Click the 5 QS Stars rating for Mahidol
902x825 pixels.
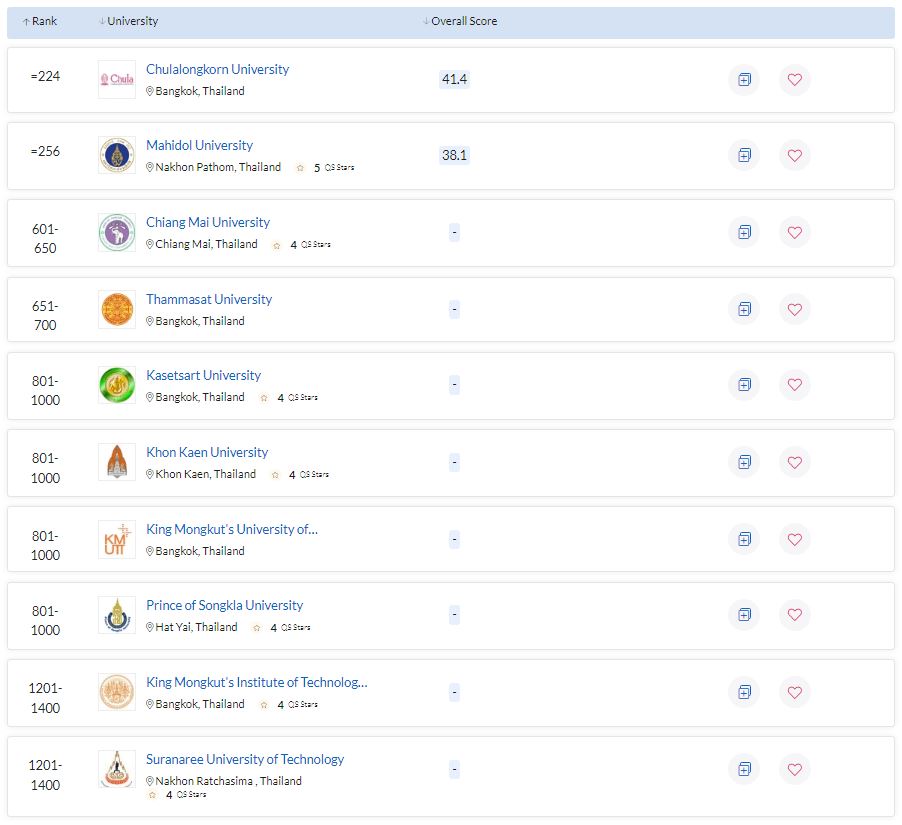pyautogui.click(x=326, y=167)
